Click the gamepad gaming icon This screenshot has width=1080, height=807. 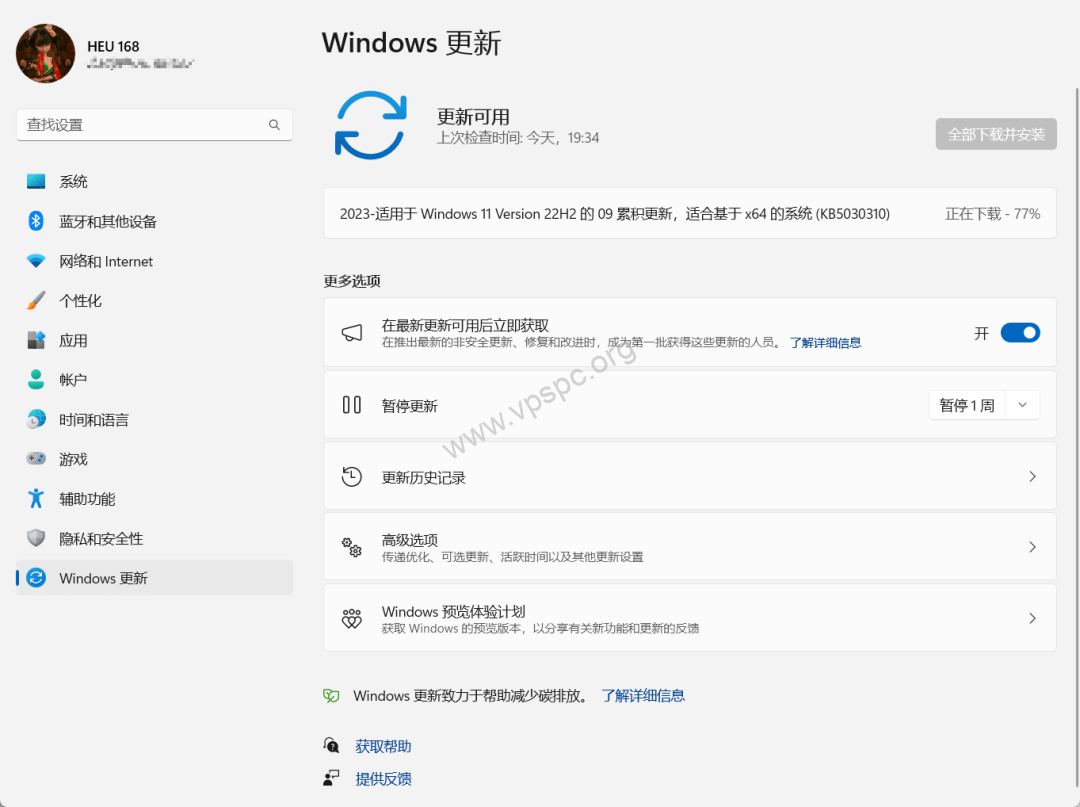tap(36, 459)
